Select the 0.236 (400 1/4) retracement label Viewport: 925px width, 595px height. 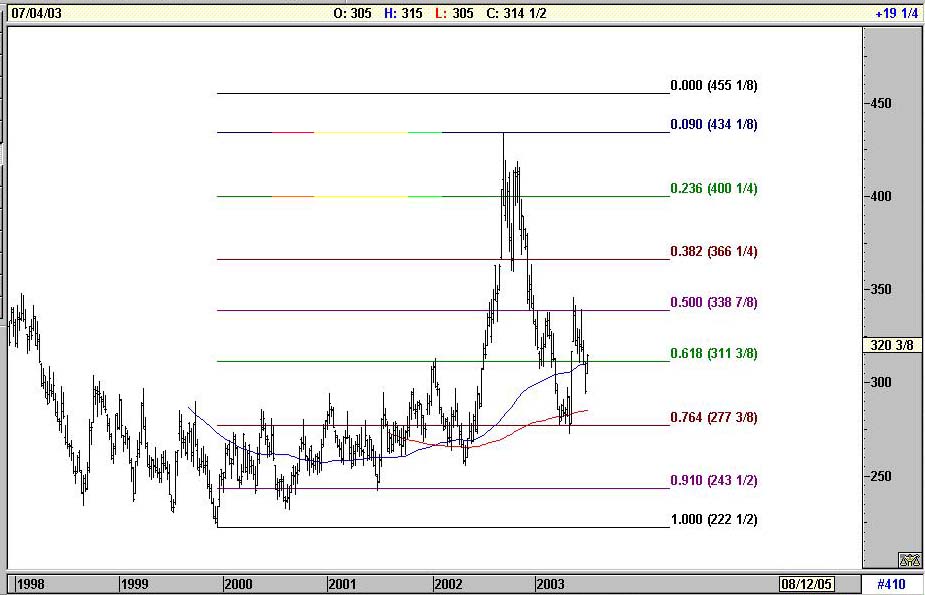pos(714,189)
